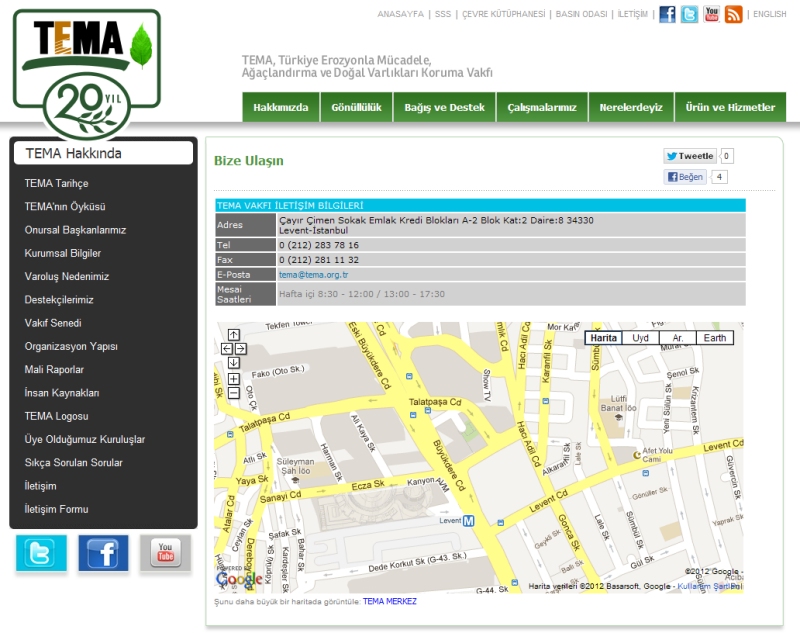Open the Facebook icon in the top bar
This screenshot has height=633, width=800.
[667, 14]
